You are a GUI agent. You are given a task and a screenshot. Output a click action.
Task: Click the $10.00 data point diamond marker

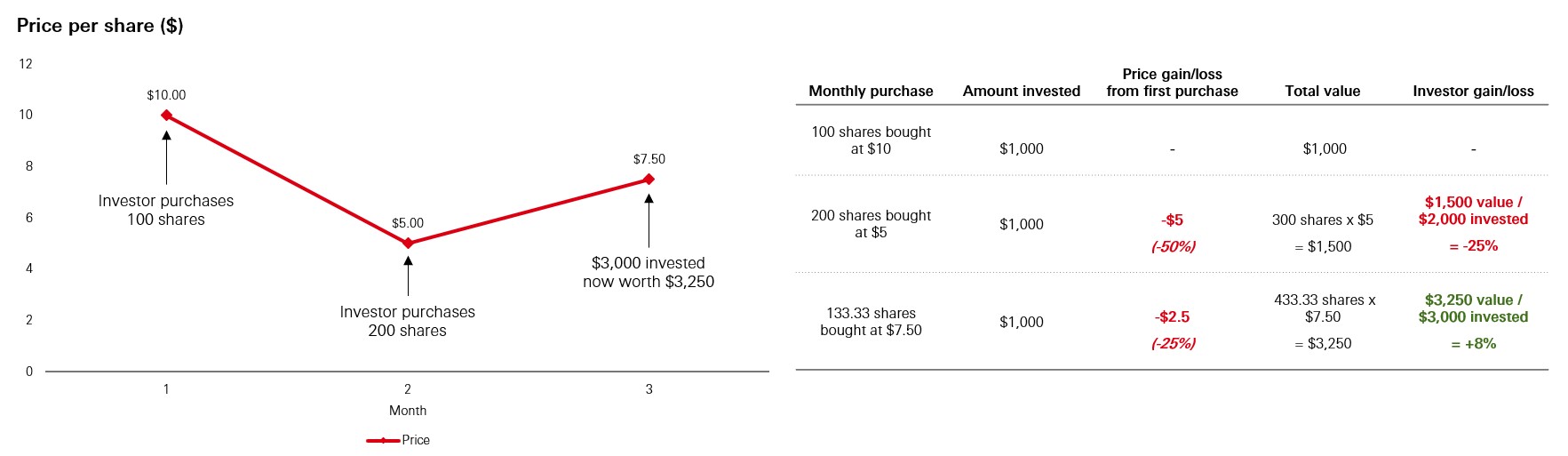pyautogui.click(x=166, y=115)
